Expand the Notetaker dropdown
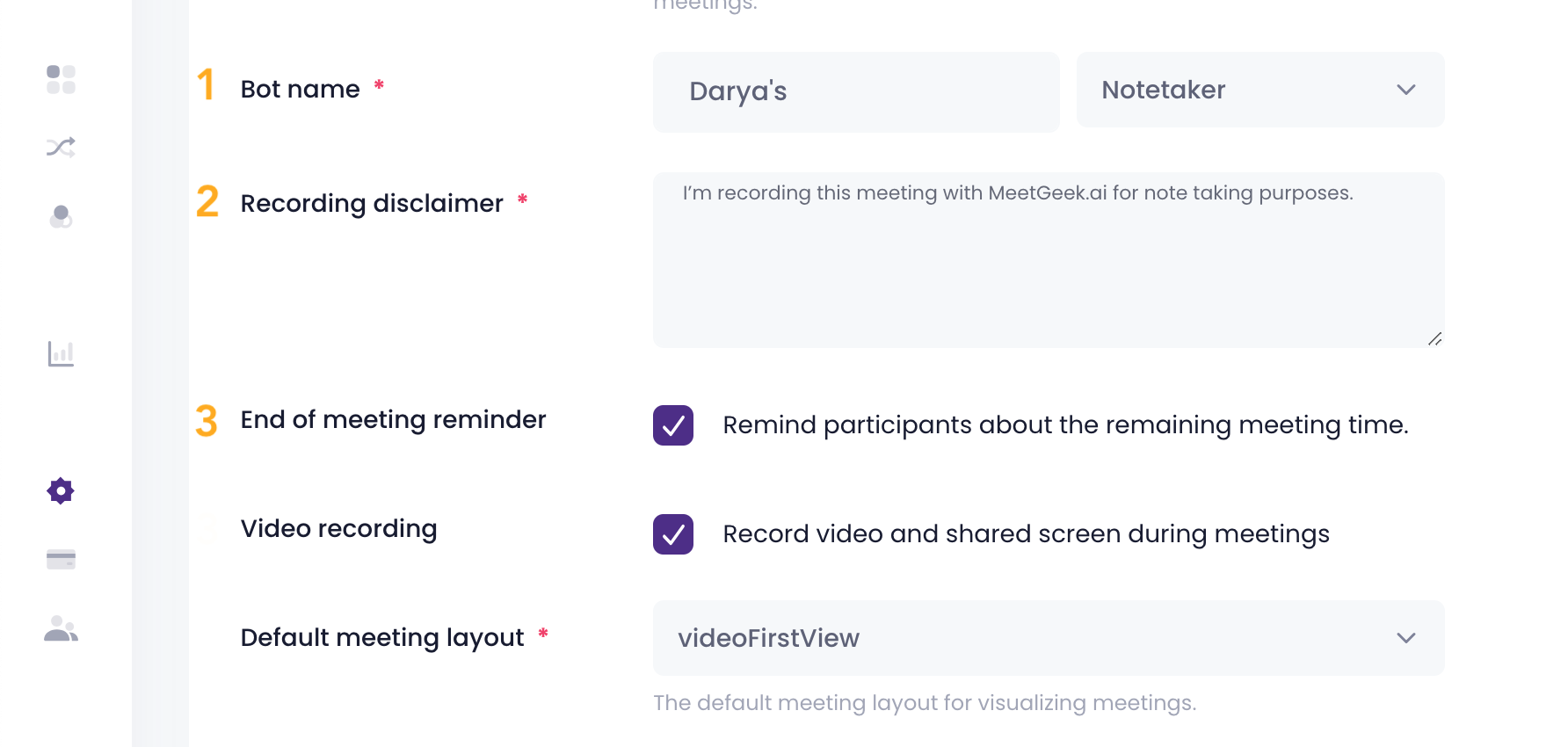Image resolution: width=1568 pixels, height=747 pixels. 1259,90
